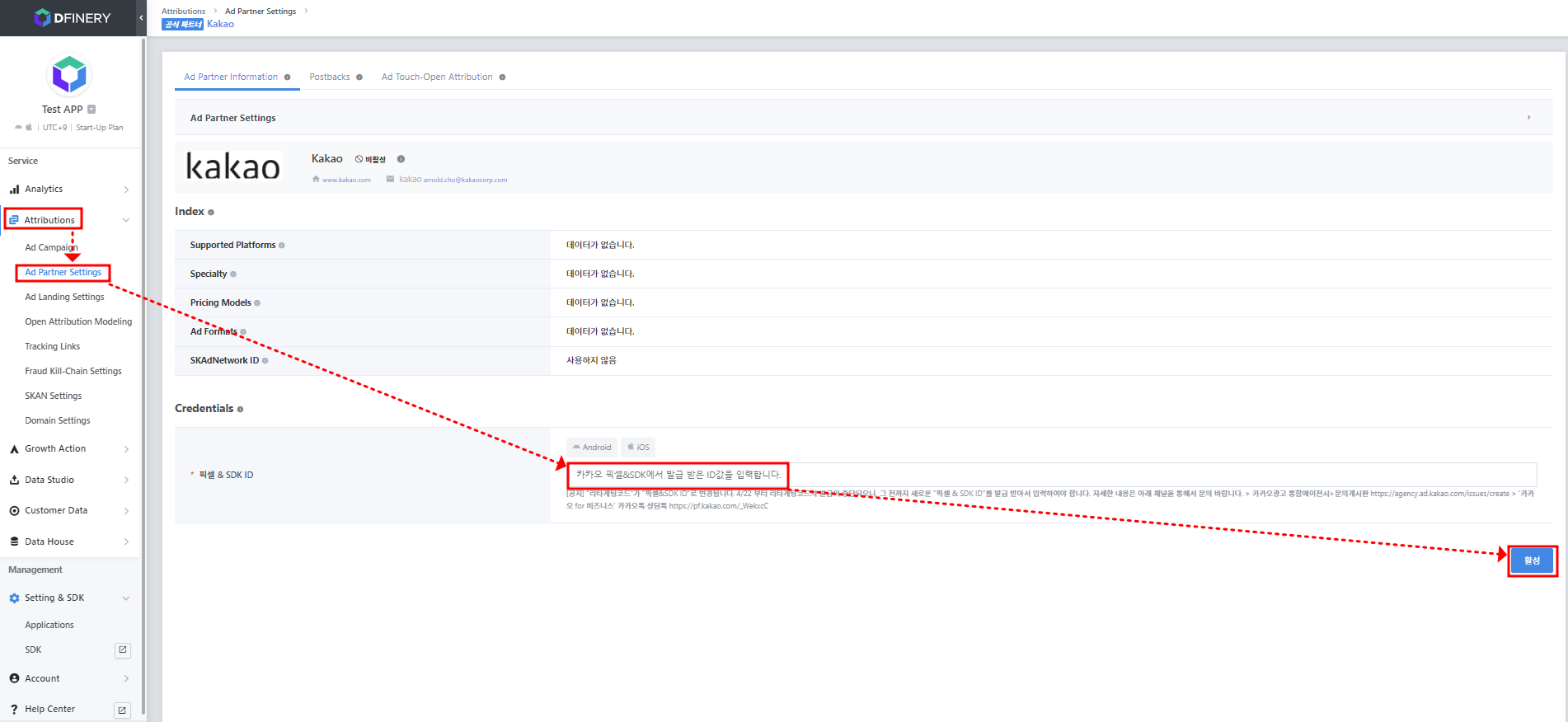Select the Ad Partner Information tab
1568x722 pixels.
click(x=231, y=77)
